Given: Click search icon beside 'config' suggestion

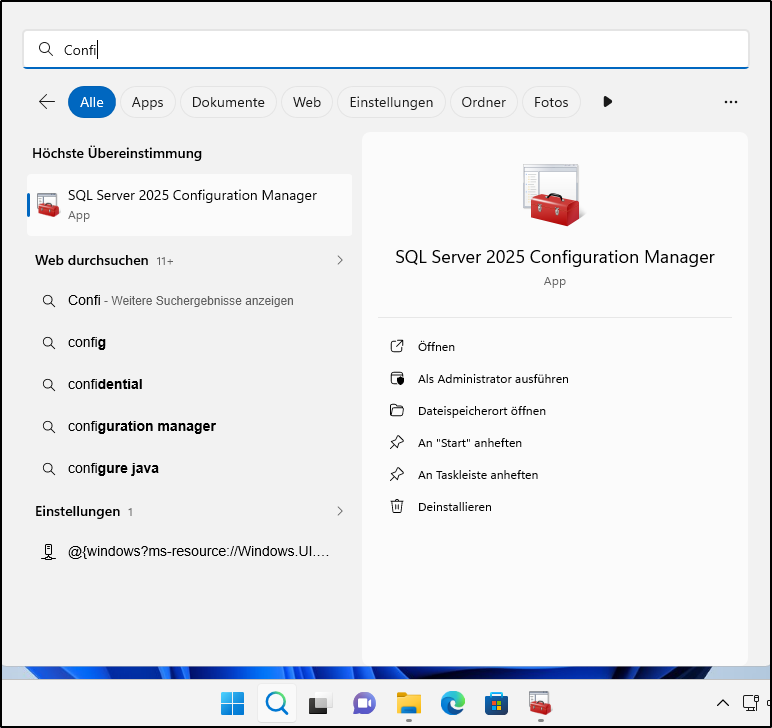Looking at the screenshot, I should coord(48,343).
